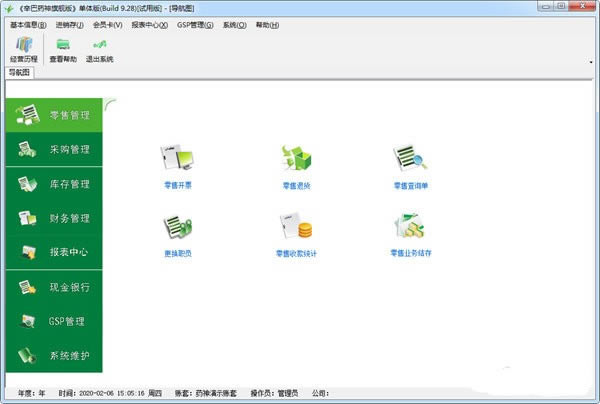Viewport: 600px width, 404px height.
Task: Open GSP管理 in the sidebar
Action: [x=54, y=321]
